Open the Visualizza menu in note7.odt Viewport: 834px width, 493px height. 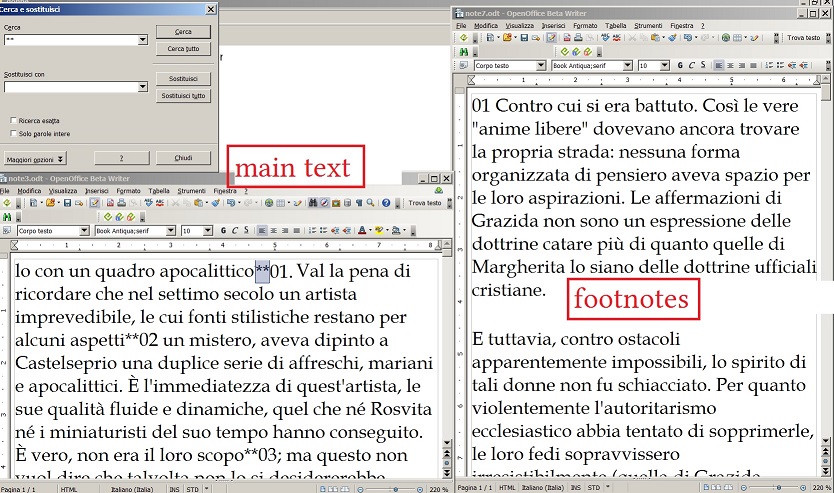click(x=520, y=26)
